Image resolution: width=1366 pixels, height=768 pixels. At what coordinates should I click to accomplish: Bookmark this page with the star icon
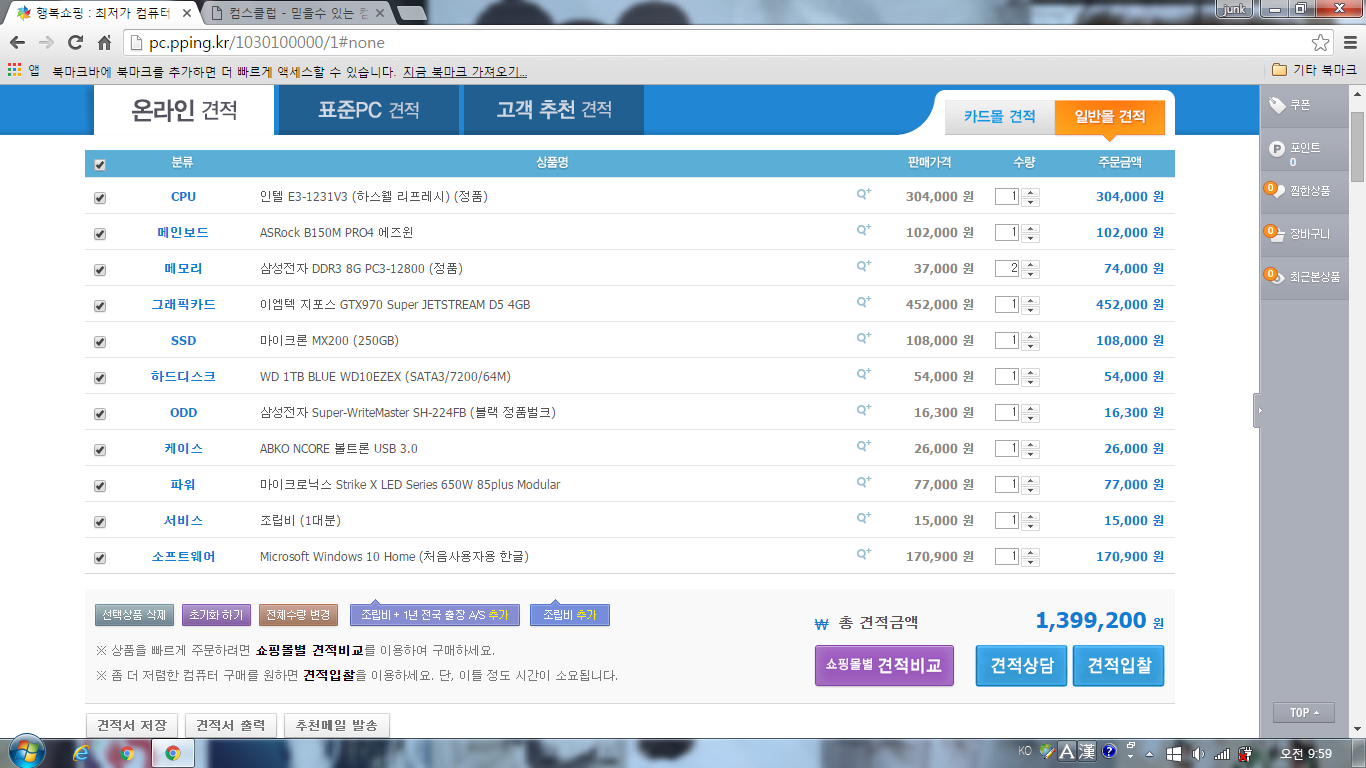tap(1321, 42)
